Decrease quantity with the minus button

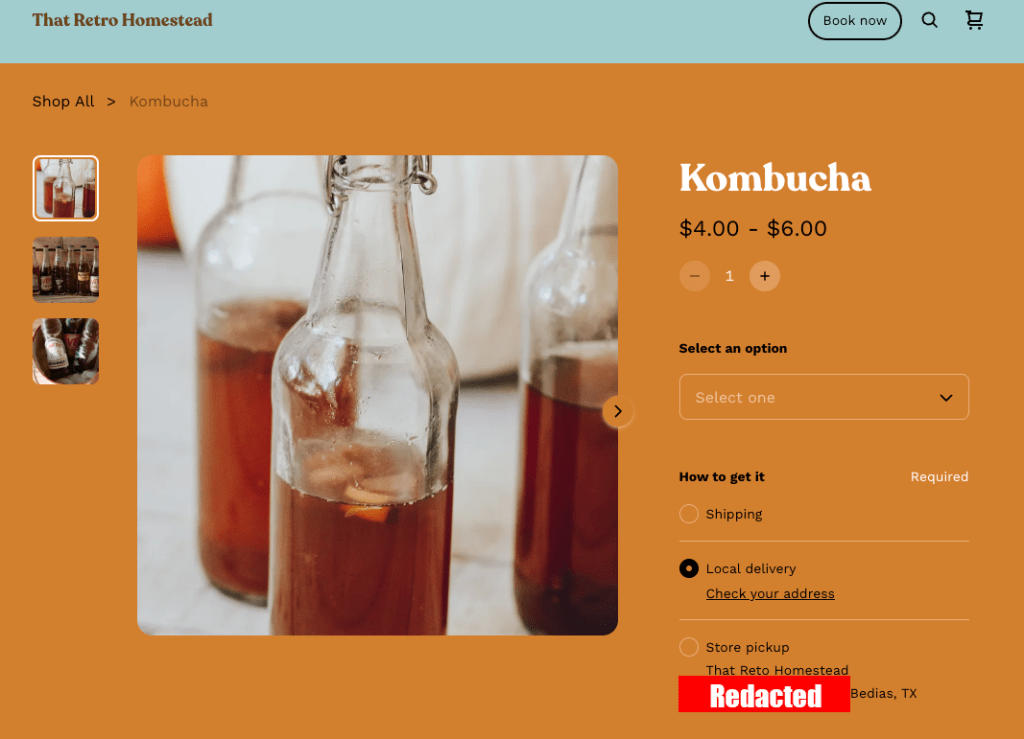[x=694, y=276]
